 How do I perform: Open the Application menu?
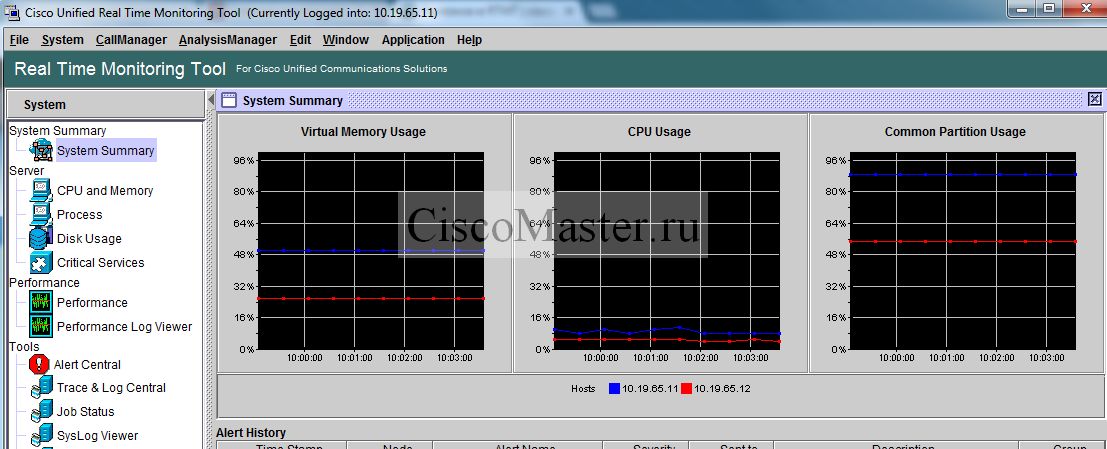pos(413,40)
